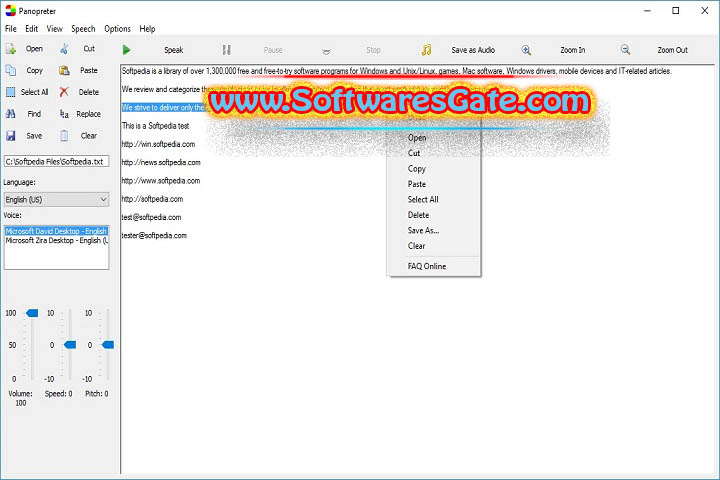Click the file path field Softpedia.txt
The image size is (720, 480).
click(x=56, y=161)
